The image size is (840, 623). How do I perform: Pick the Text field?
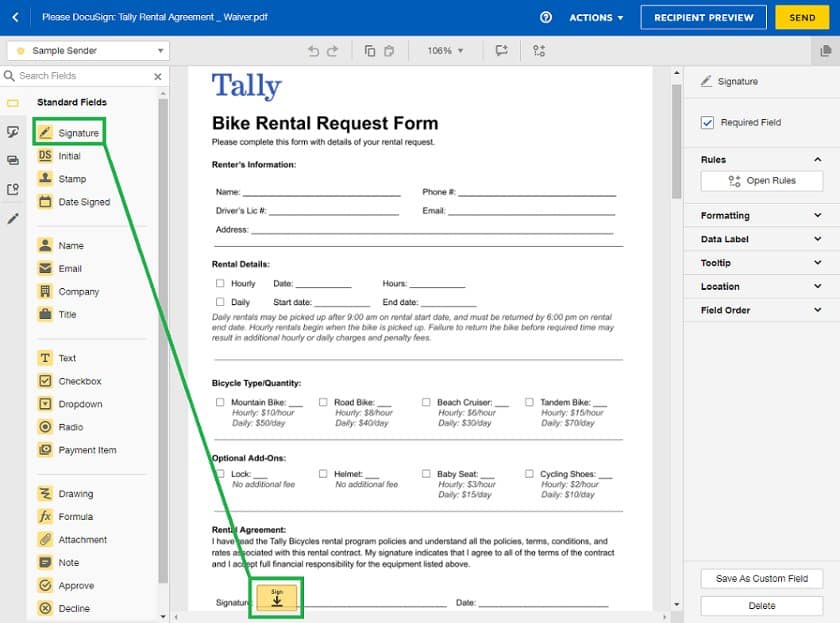[57, 358]
